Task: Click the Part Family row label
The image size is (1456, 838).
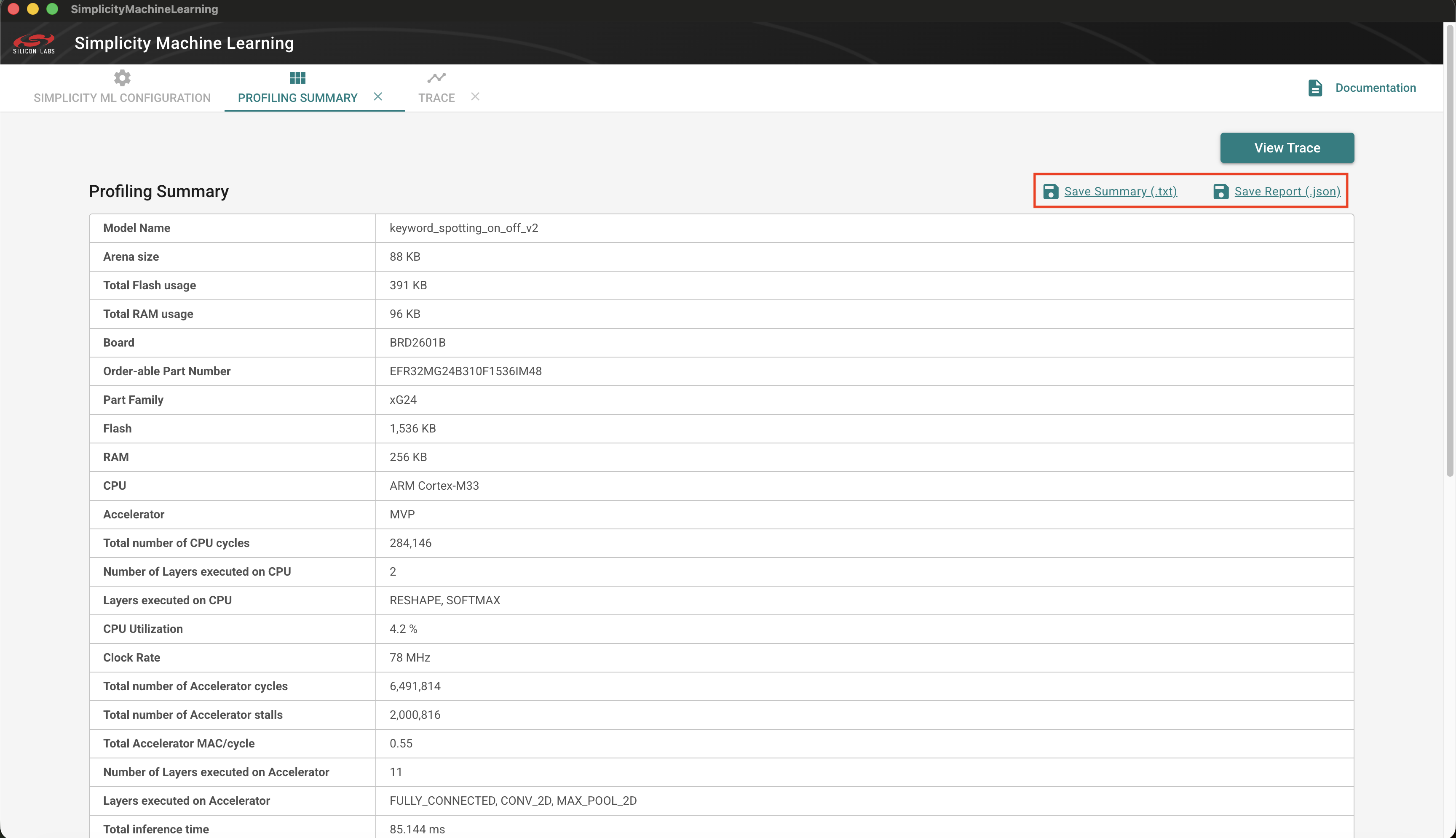Action: 133,400
